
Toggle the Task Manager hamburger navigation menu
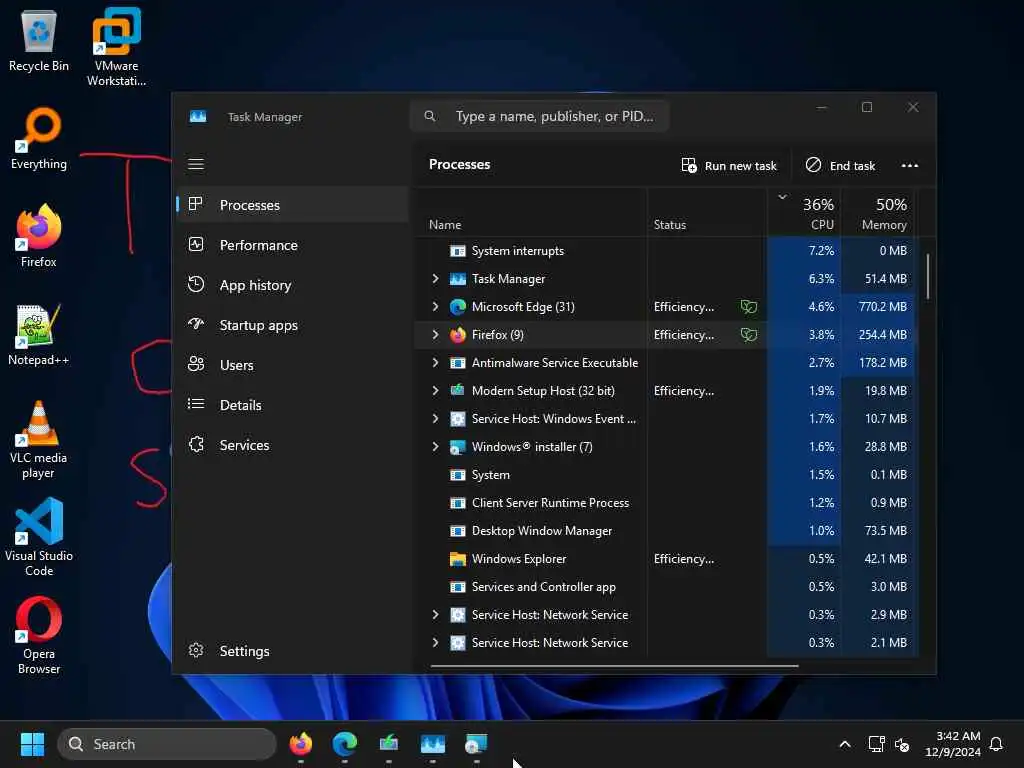point(196,164)
